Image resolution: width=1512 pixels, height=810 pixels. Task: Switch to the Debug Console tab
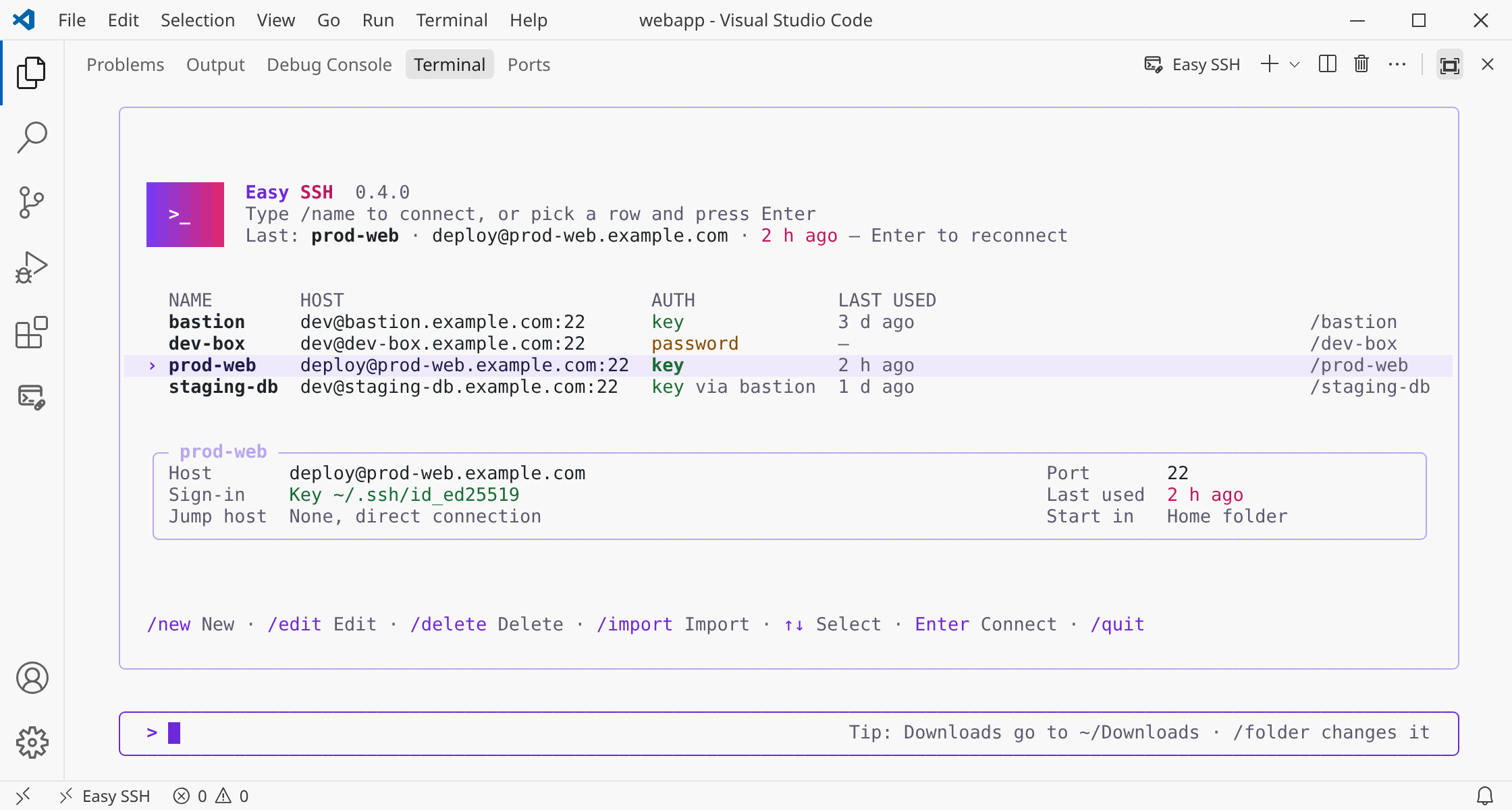coord(329,64)
